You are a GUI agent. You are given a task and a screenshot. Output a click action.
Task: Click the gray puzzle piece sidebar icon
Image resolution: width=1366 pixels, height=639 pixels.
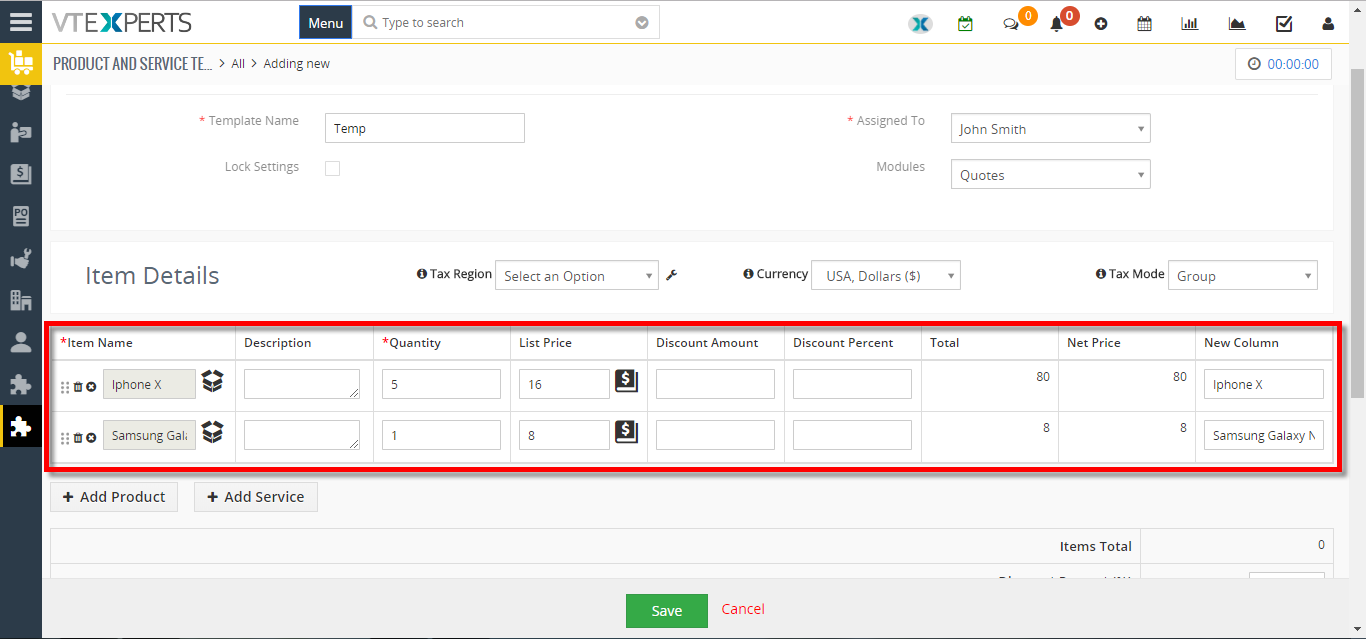pos(20,385)
